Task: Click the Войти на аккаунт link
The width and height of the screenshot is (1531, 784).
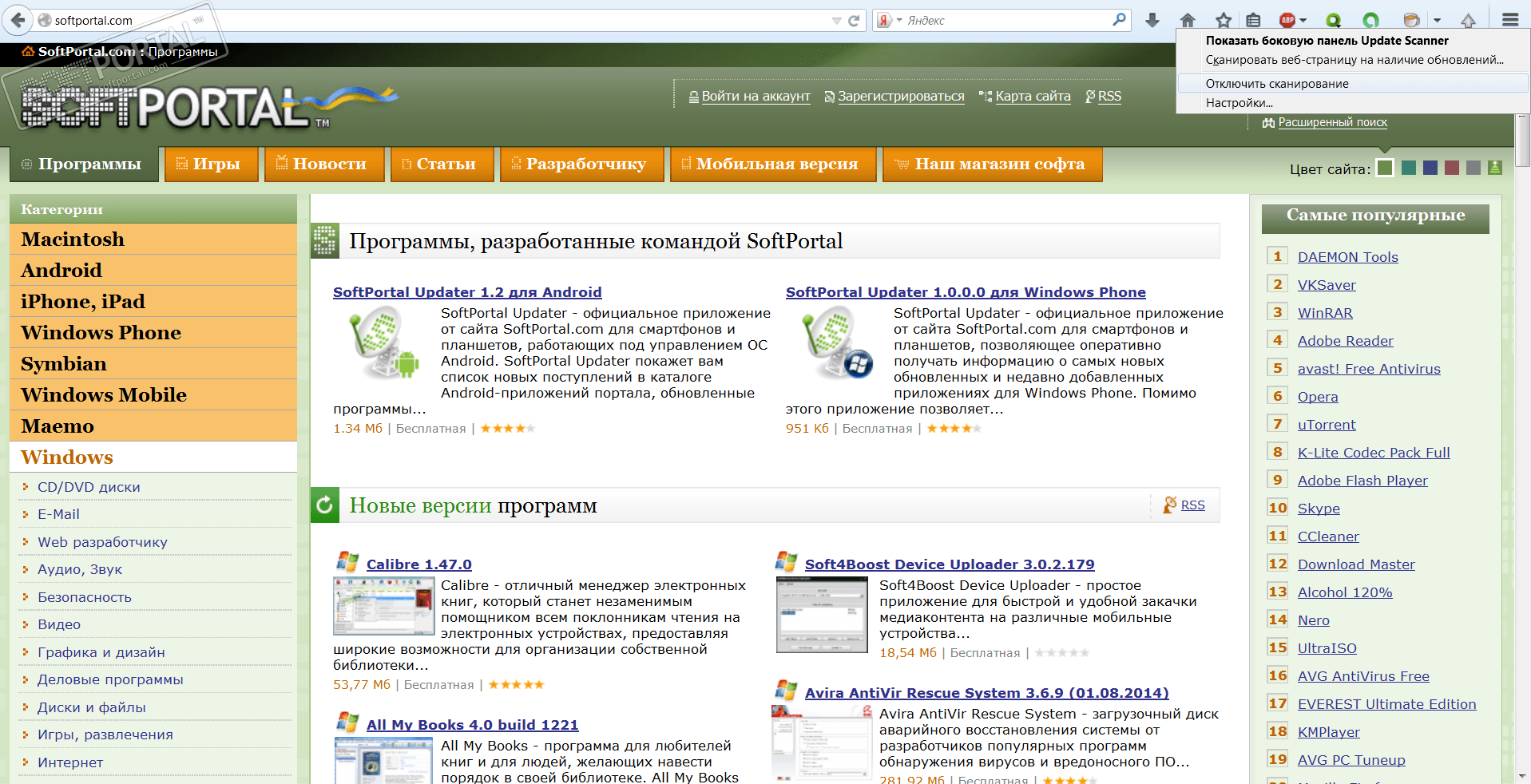Action: [x=756, y=97]
